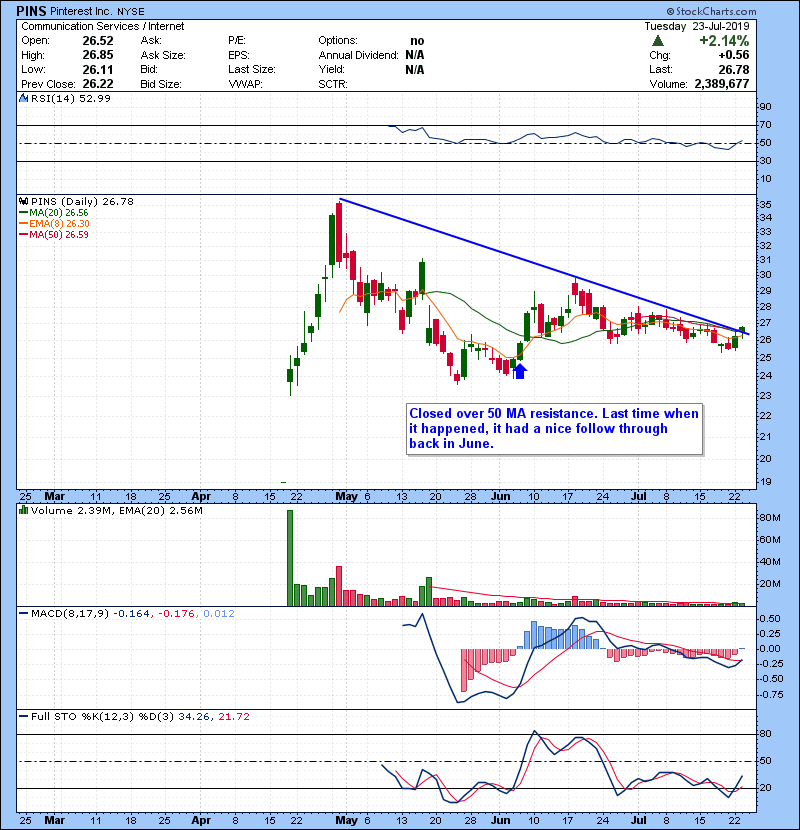Image resolution: width=800 pixels, height=830 pixels.
Task: Click the 'EPS:' label
Action: [239, 55]
